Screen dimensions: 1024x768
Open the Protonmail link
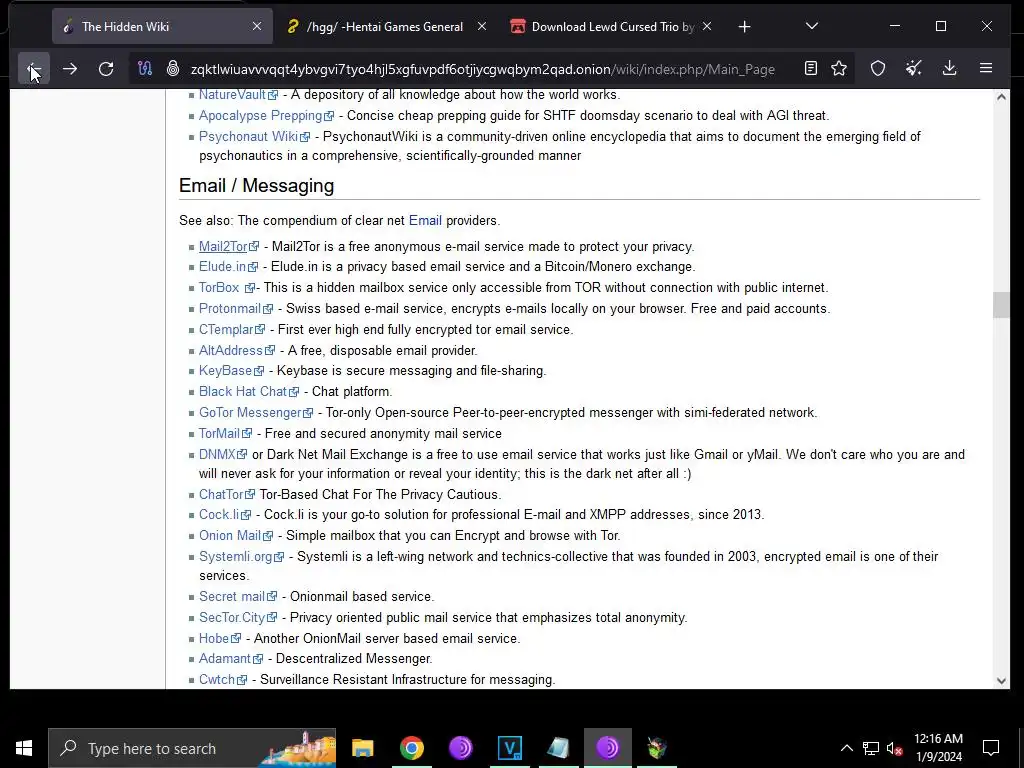(236, 308)
